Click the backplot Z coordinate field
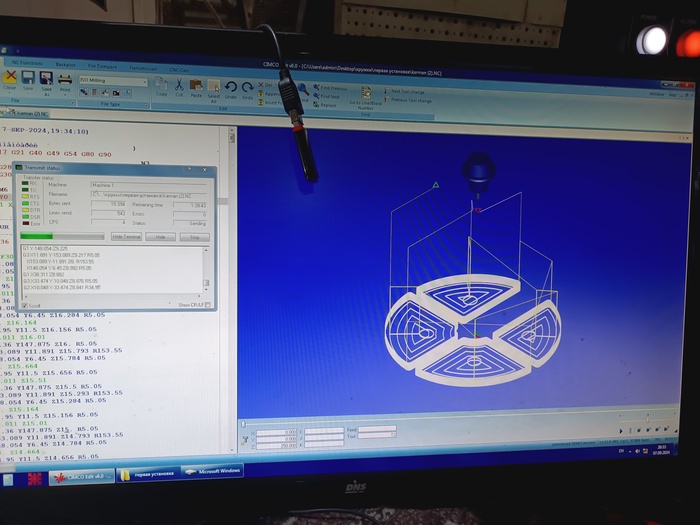The height and width of the screenshot is (525, 700). [x=276, y=446]
